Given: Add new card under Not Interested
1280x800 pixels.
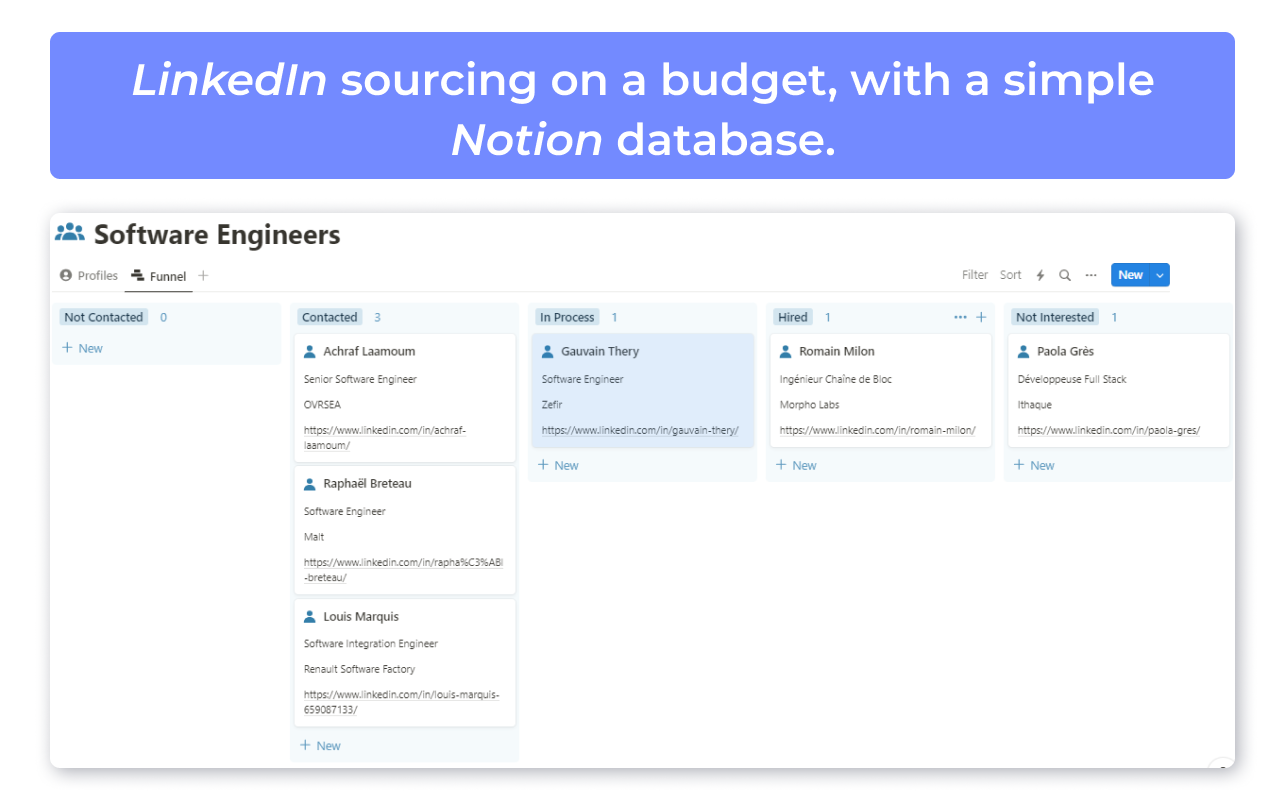Looking at the screenshot, I should [1034, 465].
